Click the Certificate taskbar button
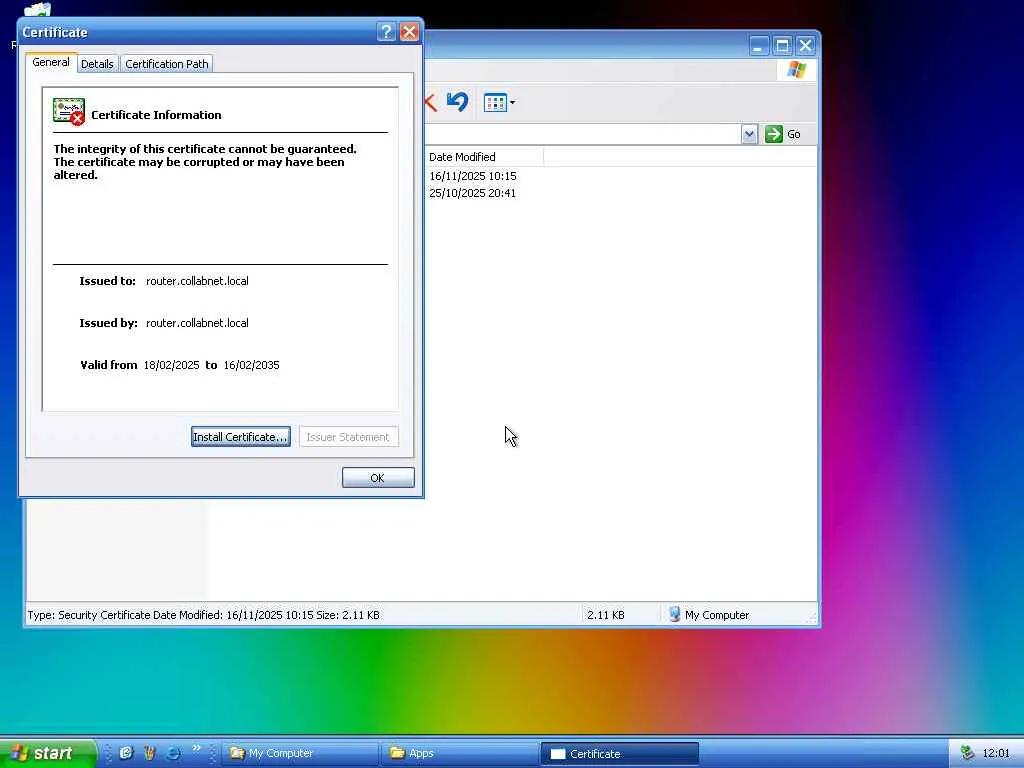The image size is (1024, 768). pos(619,753)
